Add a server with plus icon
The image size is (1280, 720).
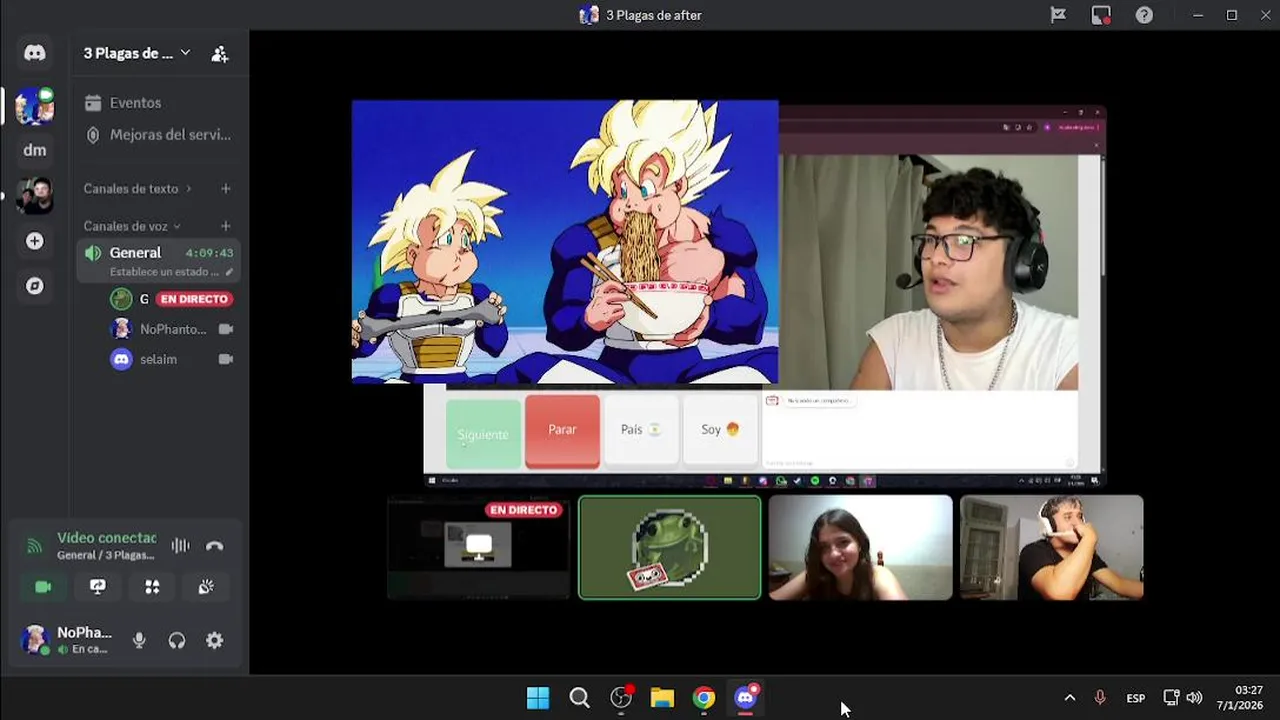pyautogui.click(x=35, y=241)
